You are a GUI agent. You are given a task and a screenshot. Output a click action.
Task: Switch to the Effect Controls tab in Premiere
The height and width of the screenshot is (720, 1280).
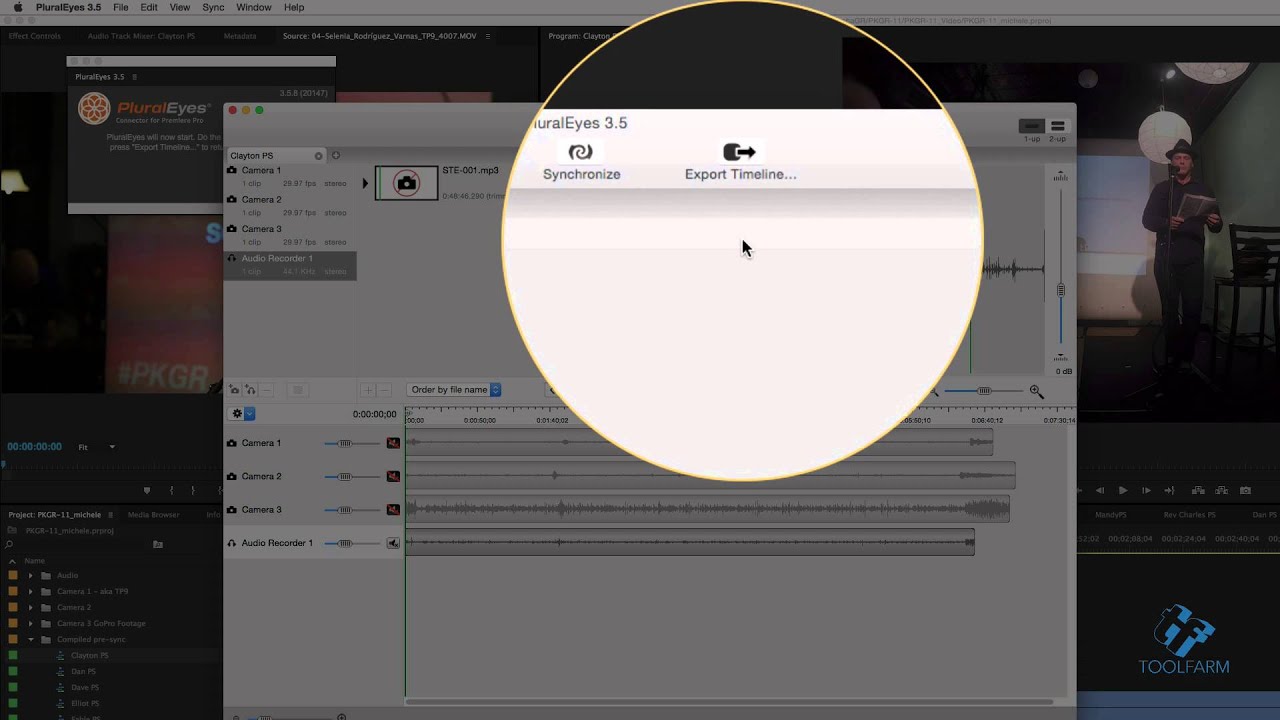[x=34, y=36]
